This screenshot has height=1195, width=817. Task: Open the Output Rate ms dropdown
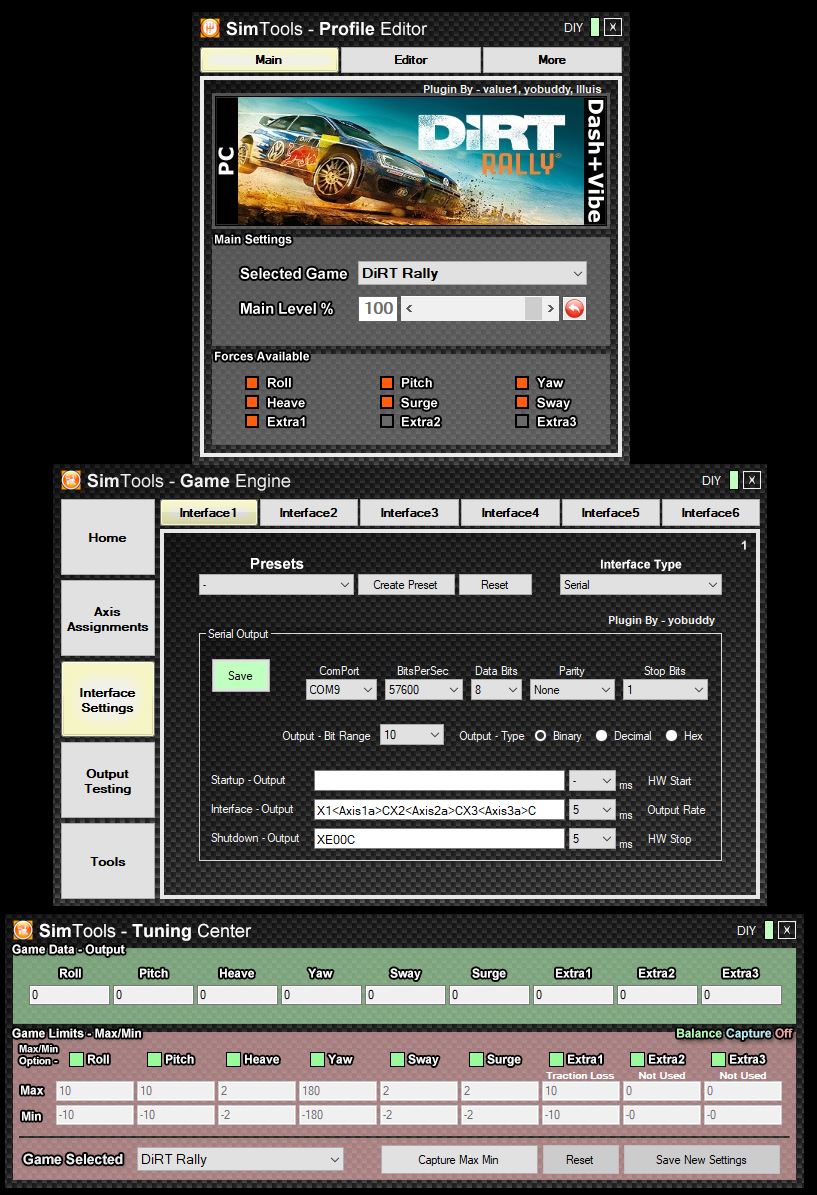click(x=592, y=809)
